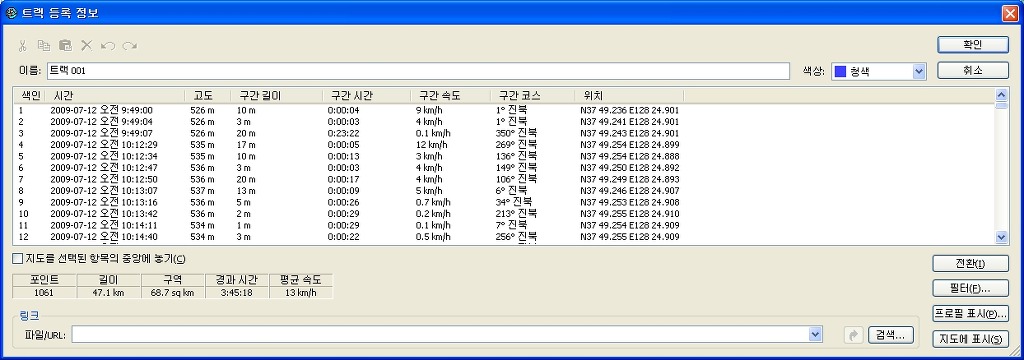The width and height of the screenshot is (1024, 360).
Task: Sort by the 위치 column header
Action: coord(629,95)
